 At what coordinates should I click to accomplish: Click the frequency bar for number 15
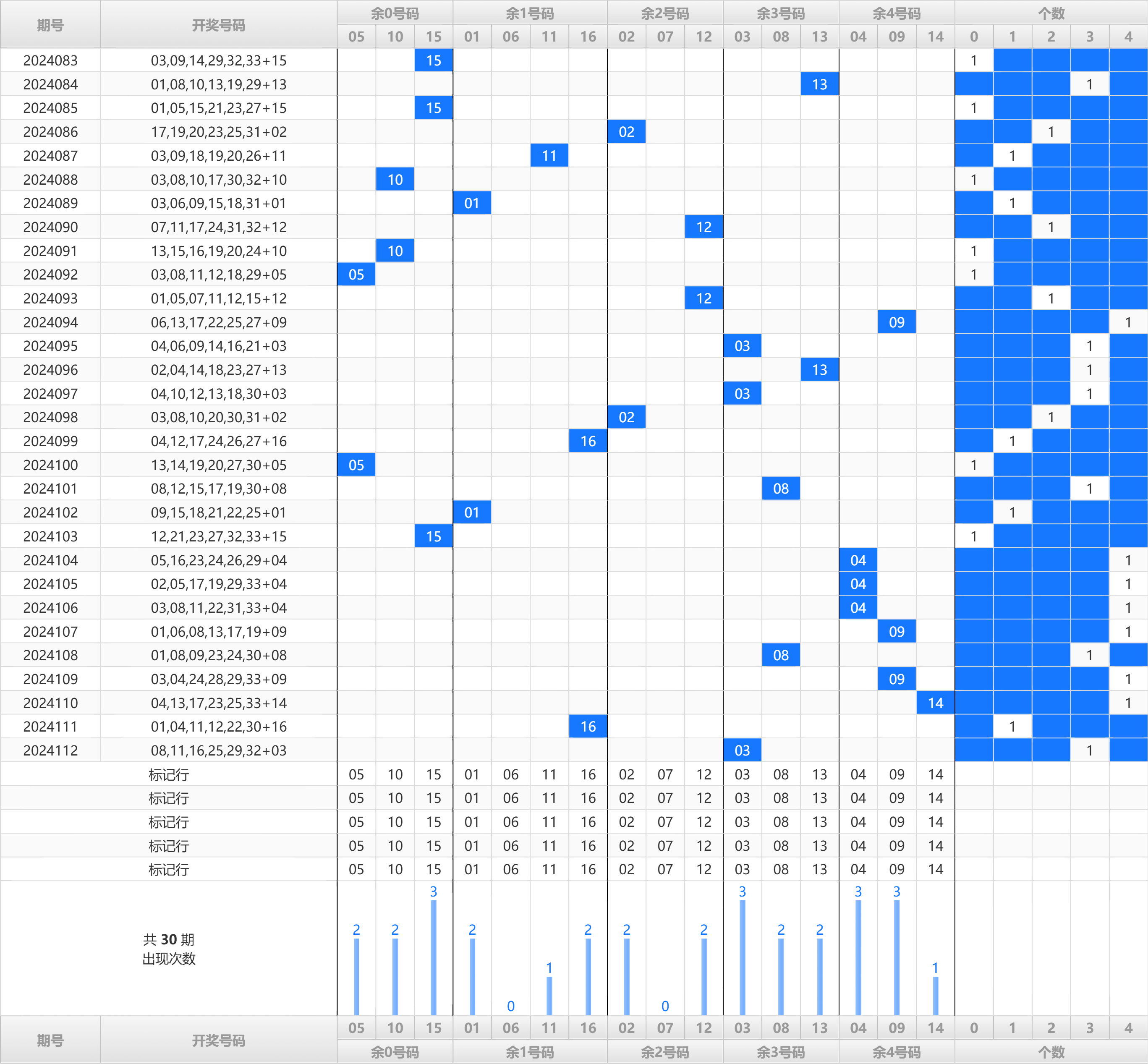(x=434, y=957)
